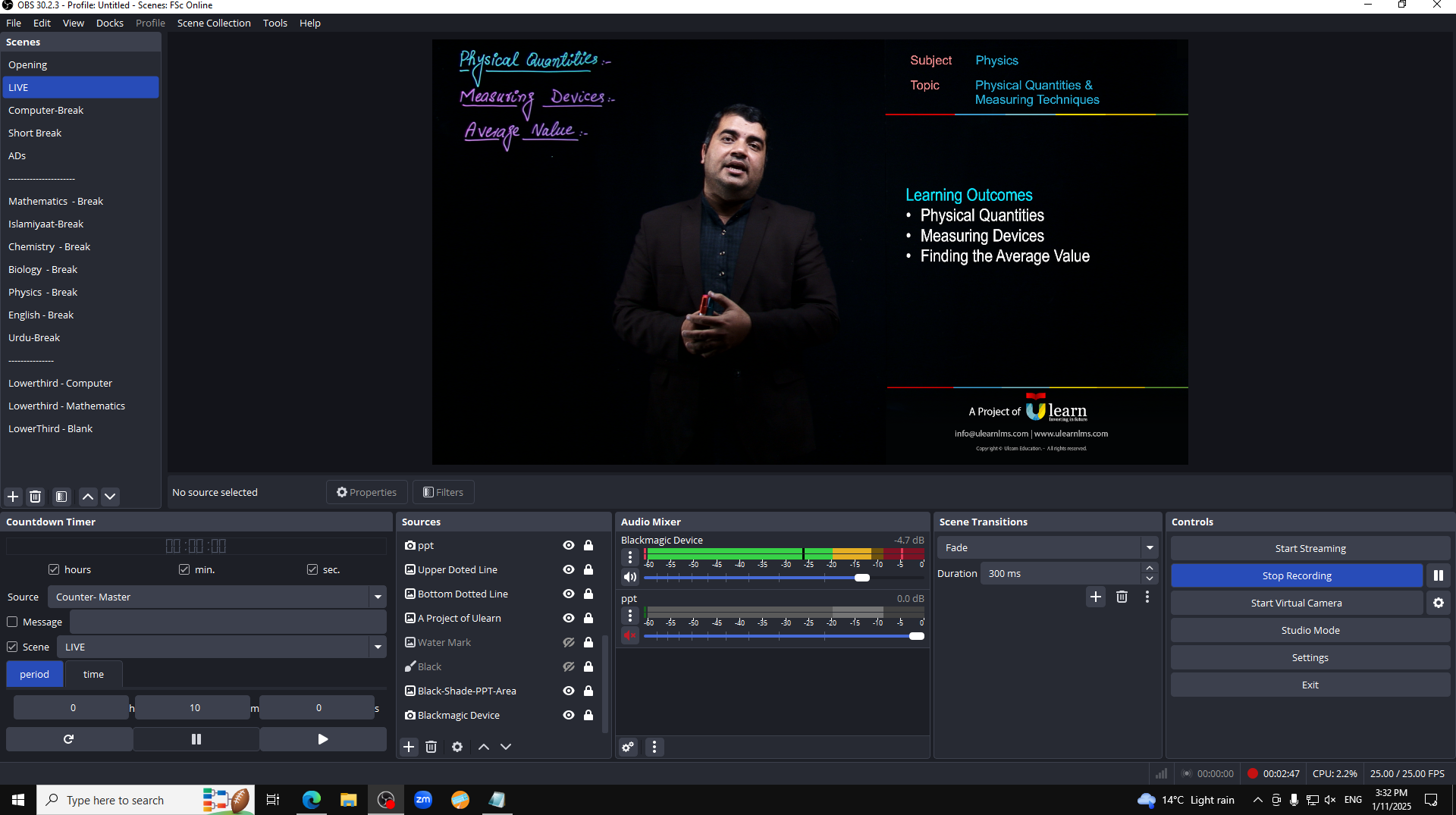Remove scene transition trash icon
The width and height of the screenshot is (1456, 815).
click(1122, 597)
